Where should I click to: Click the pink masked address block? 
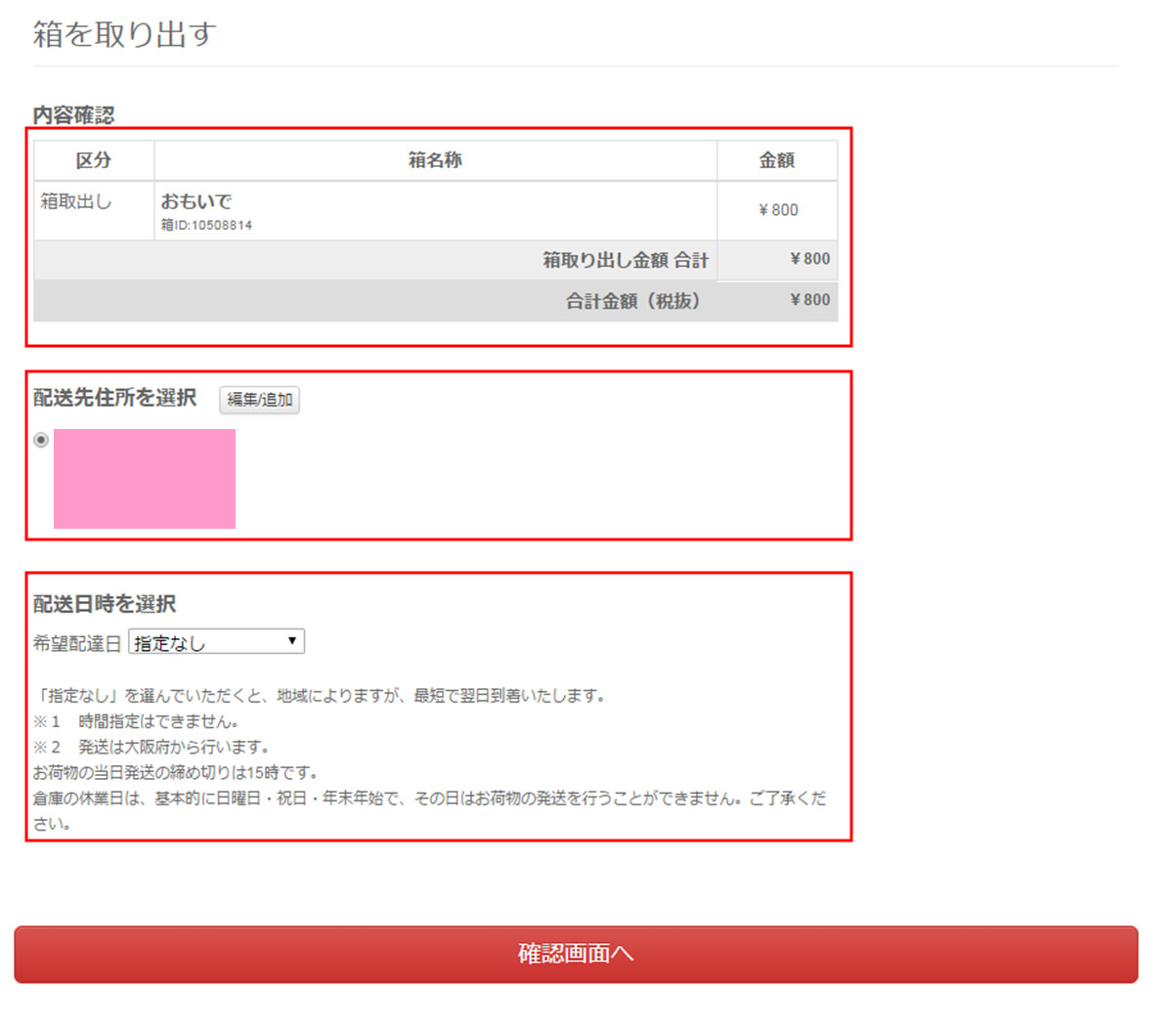click(145, 479)
